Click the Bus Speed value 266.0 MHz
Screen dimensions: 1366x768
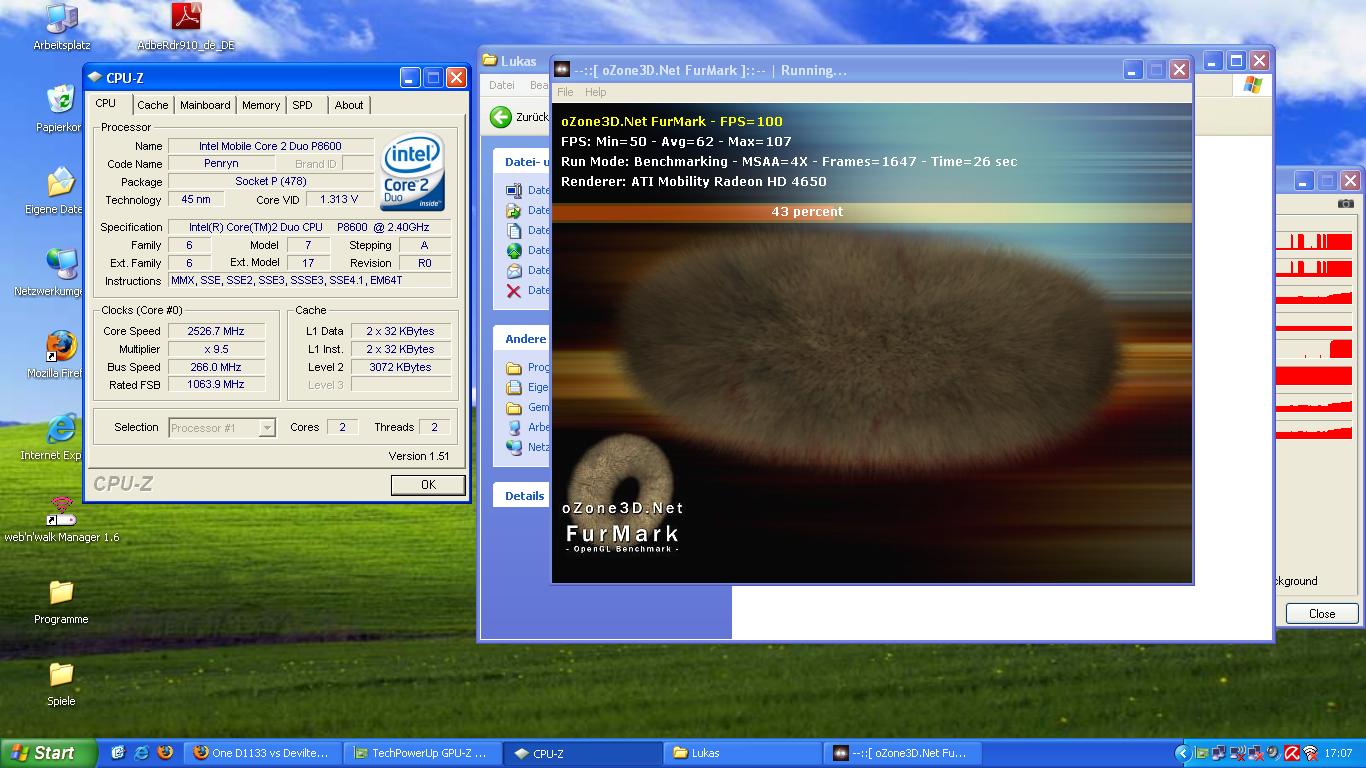tap(216, 367)
